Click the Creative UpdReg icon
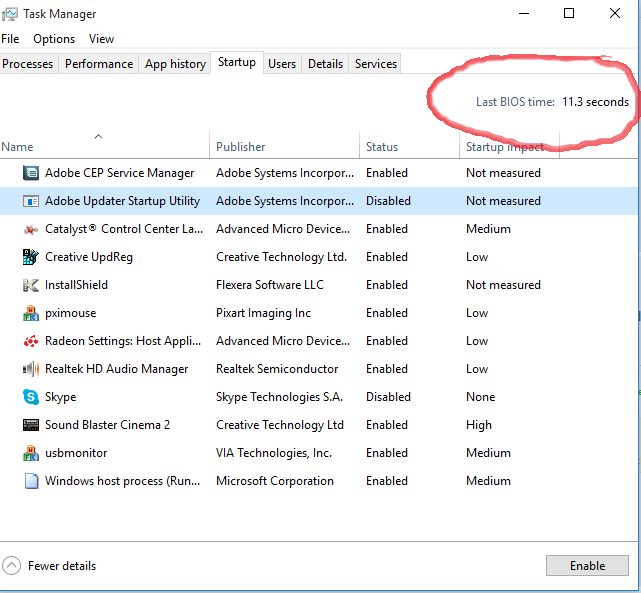Image resolution: width=641 pixels, height=593 pixels. click(31, 257)
